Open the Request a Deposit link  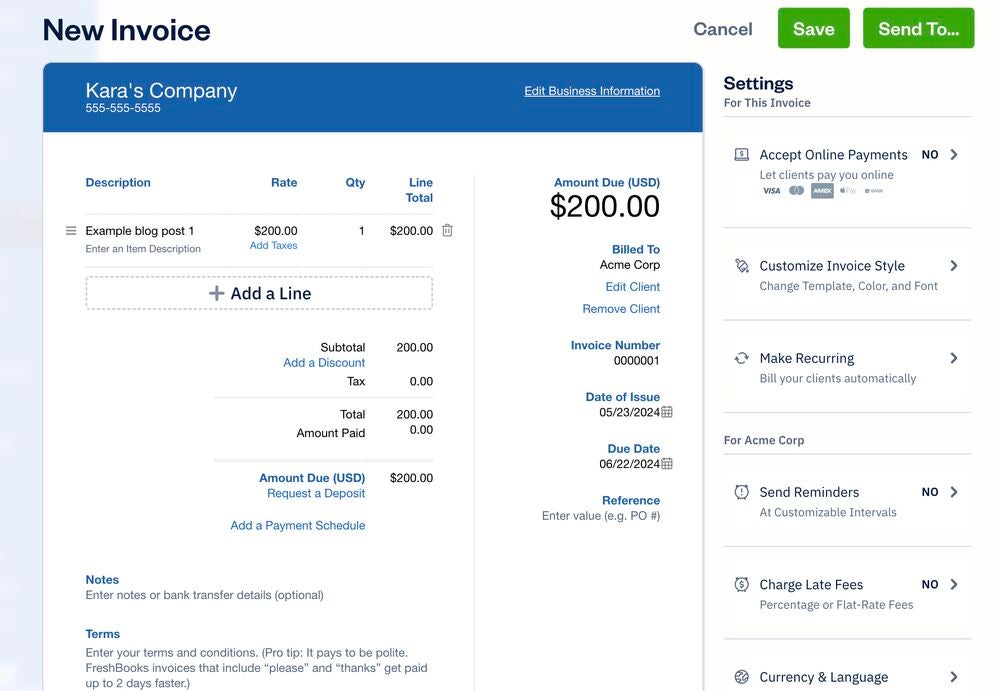click(x=316, y=492)
